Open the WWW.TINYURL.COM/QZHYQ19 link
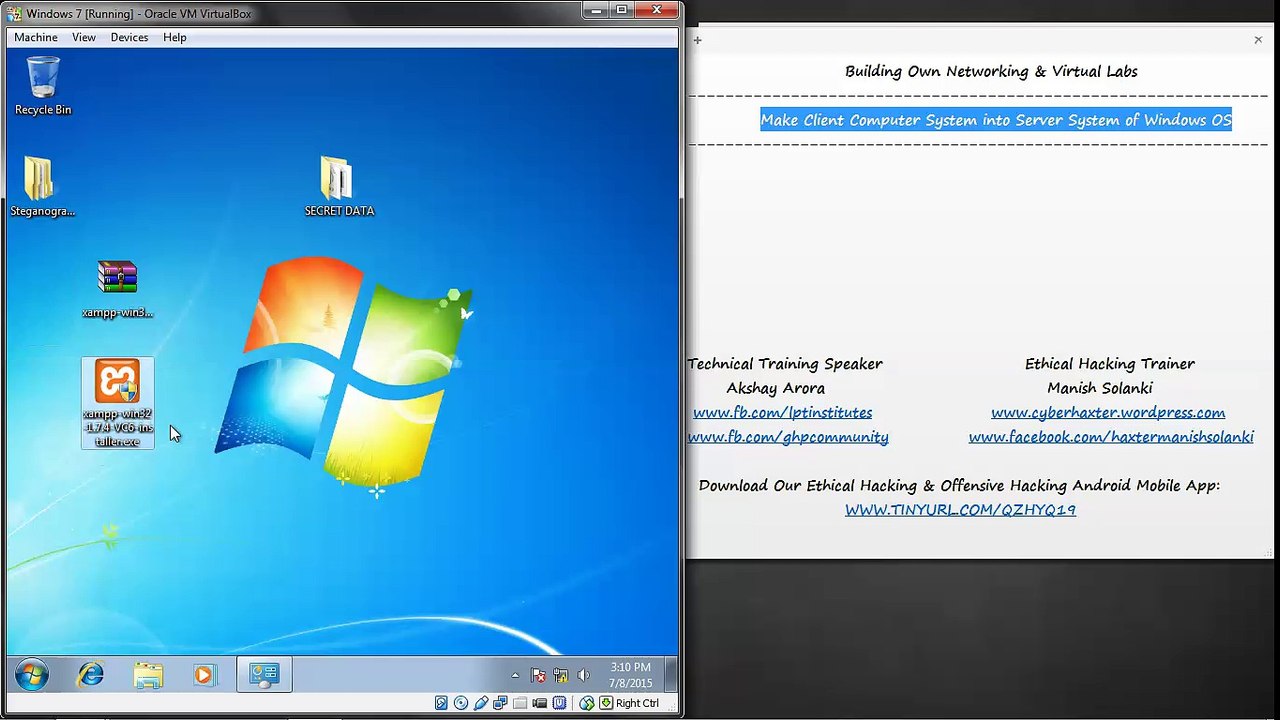 960,510
